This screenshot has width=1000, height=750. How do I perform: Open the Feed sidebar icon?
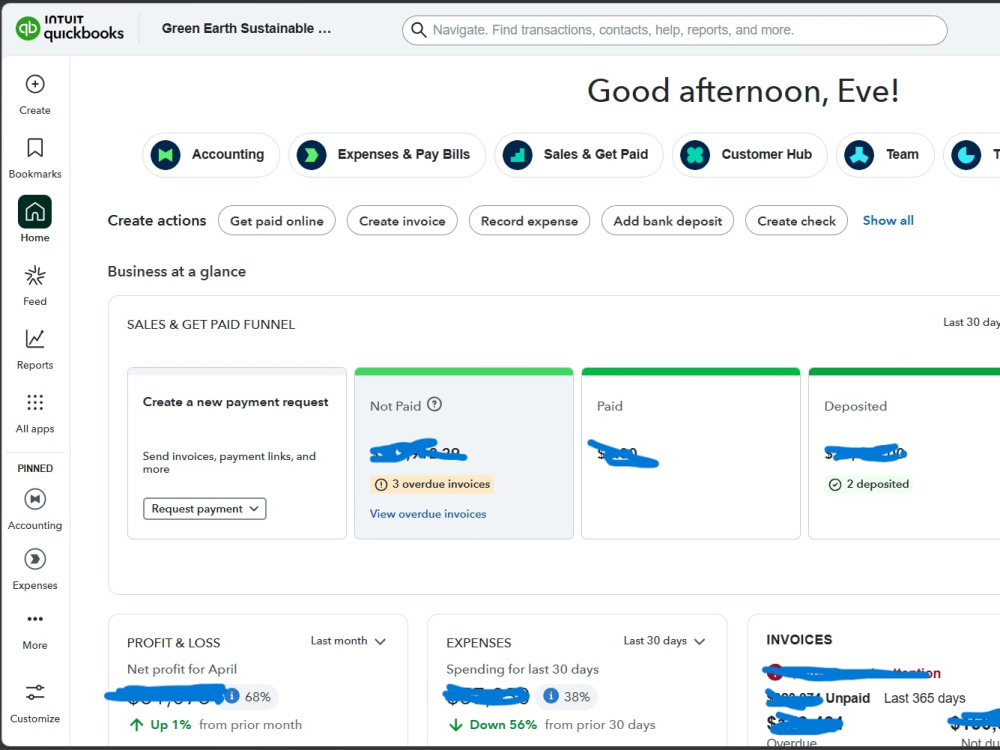pyautogui.click(x=34, y=276)
